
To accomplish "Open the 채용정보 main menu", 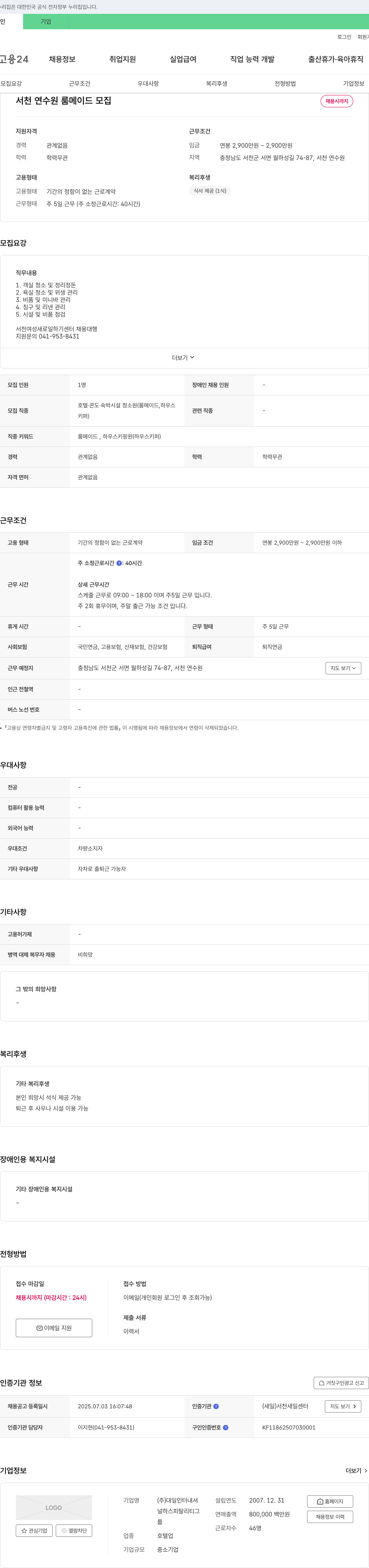I will pos(62,59).
